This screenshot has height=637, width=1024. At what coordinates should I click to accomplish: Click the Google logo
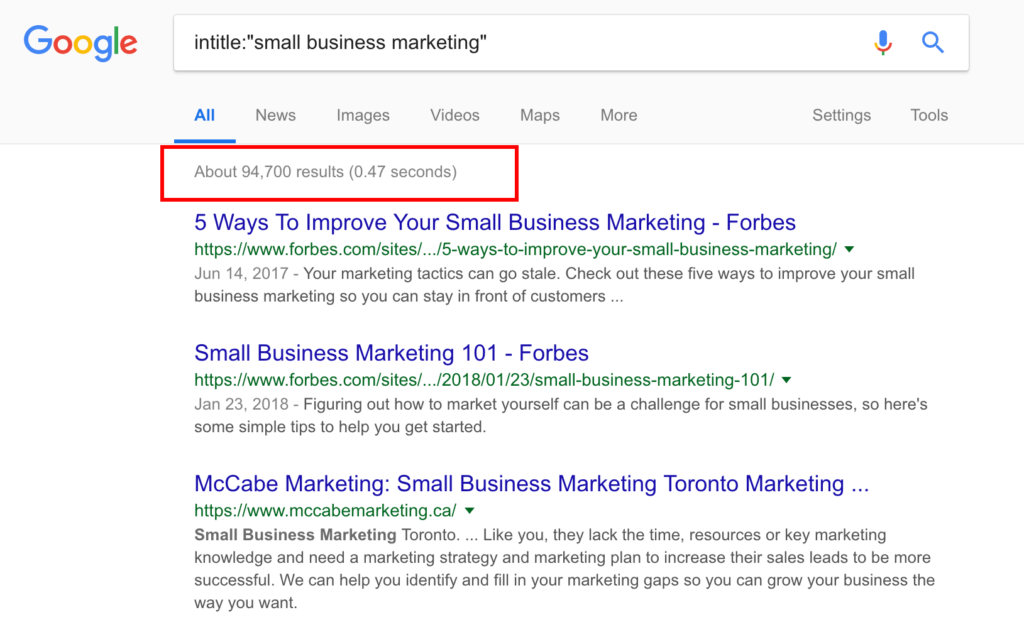click(x=80, y=43)
